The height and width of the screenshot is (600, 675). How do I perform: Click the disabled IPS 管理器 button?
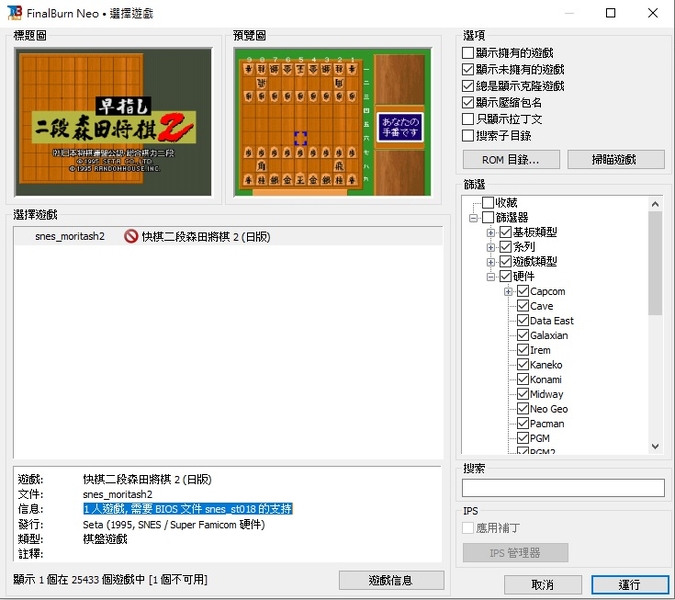(x=515, y=553)
